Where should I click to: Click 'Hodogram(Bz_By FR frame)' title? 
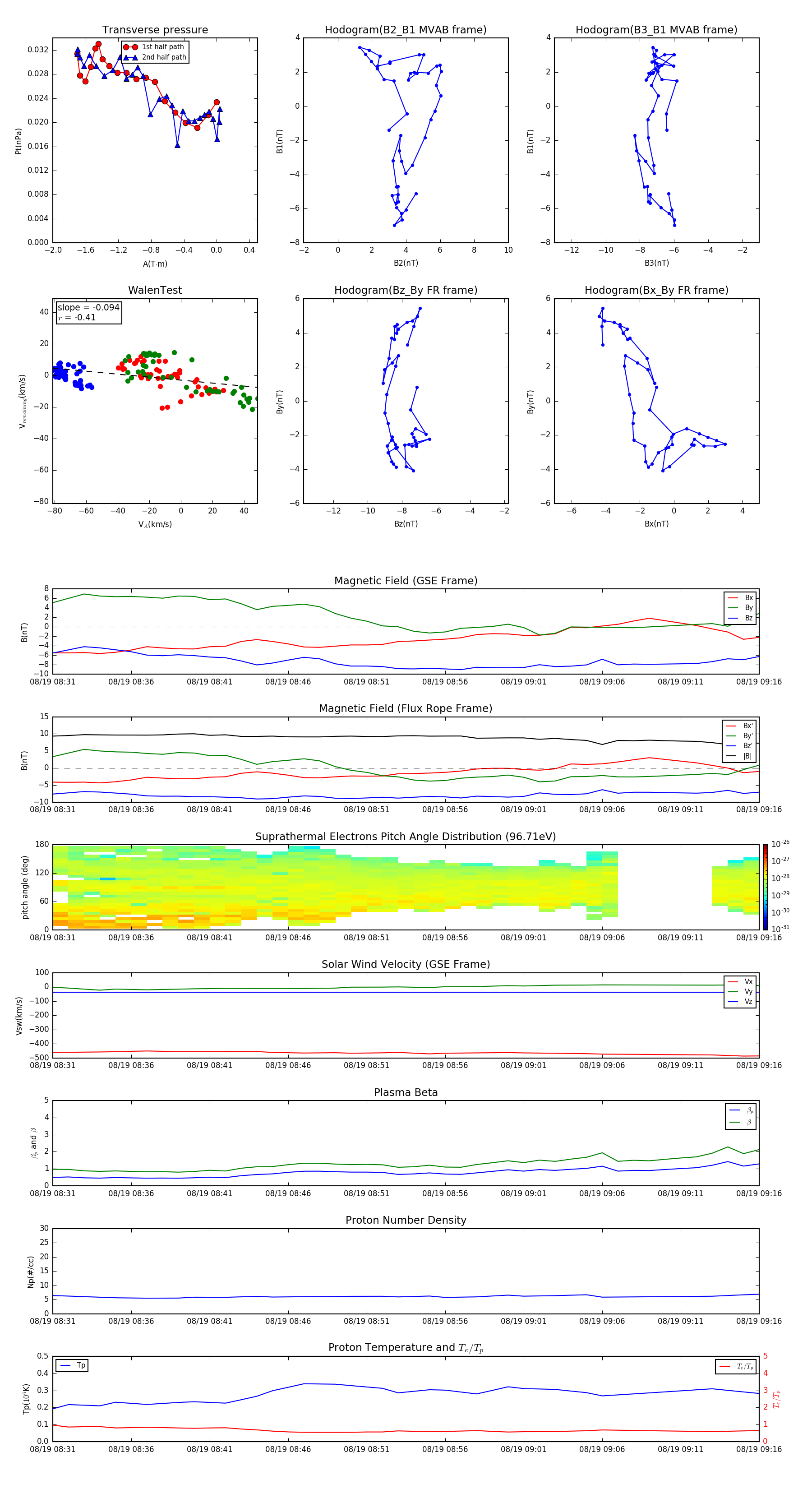pos(406,290)
